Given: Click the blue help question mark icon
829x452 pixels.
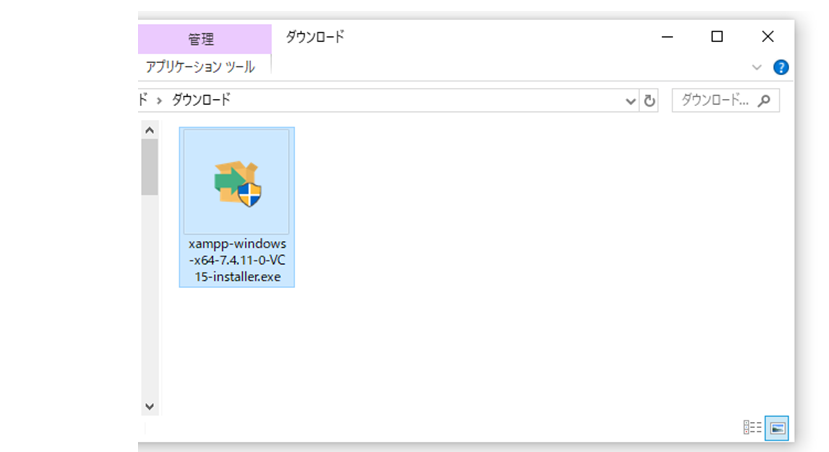Looking at the screenshot, I should 781,67.
